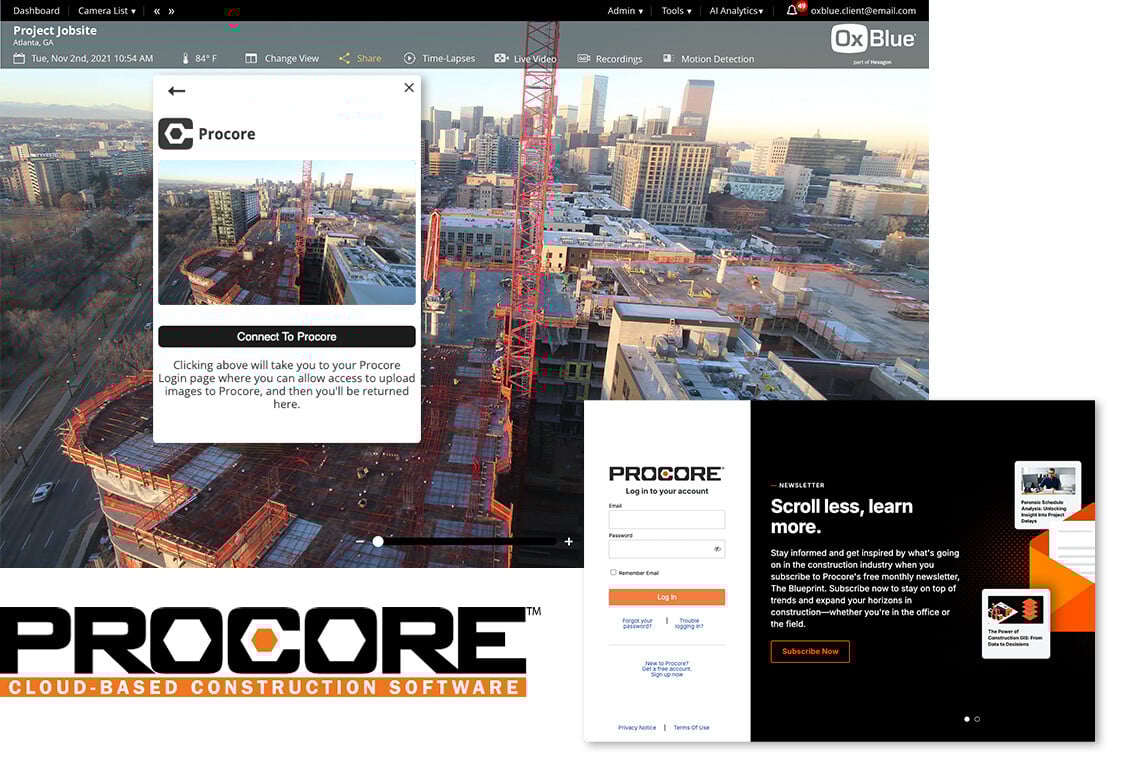Open the Camera List dropdown
The width and height of the screenshot is (1134, 780).
102,10
